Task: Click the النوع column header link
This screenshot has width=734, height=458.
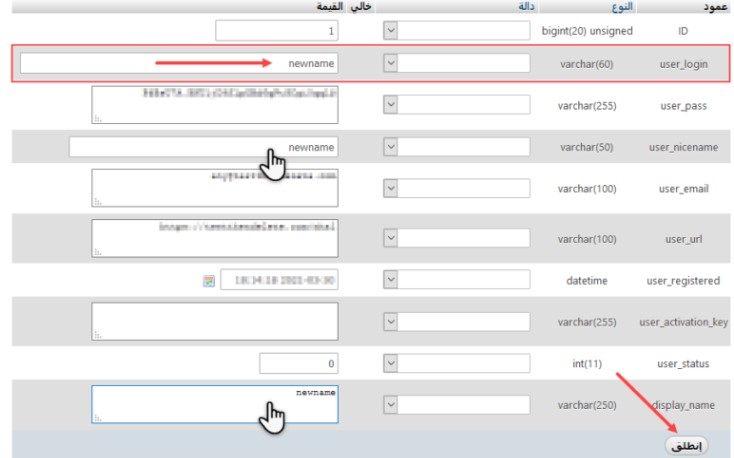Action: click(622, 7)
